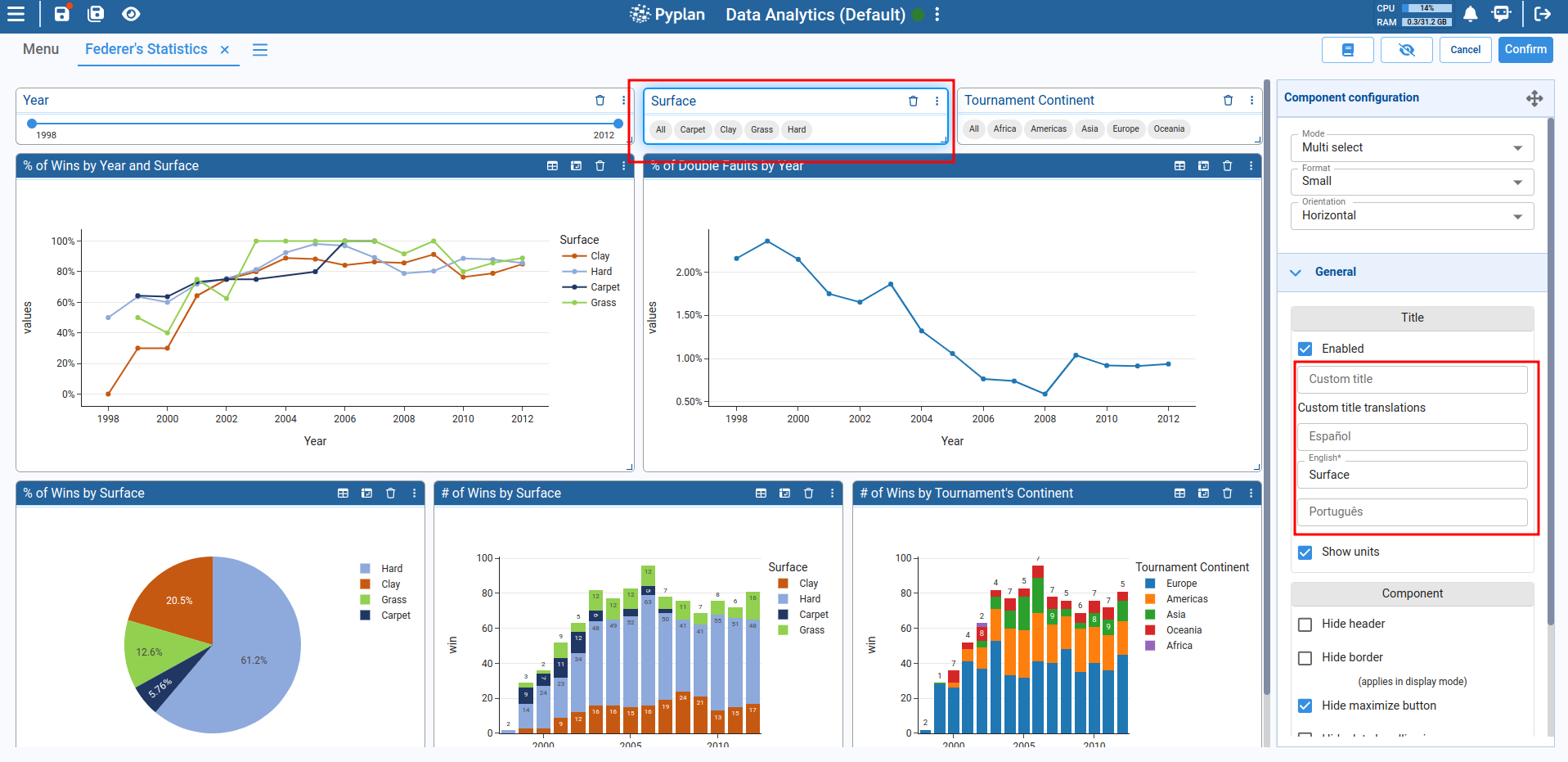Viewport: 1568px width, 762px height.
Task: Click the Year slider's right handle at 2012
Action: pyautogui.click(x=618, y=124)
